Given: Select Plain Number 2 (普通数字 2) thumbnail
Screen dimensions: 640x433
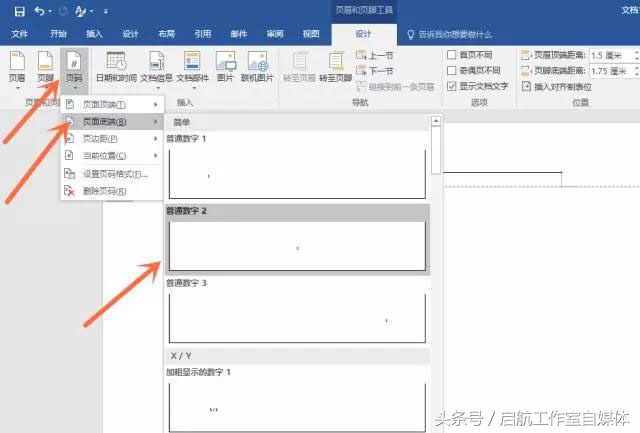Looking at the screenshot, I should [297, 246].
